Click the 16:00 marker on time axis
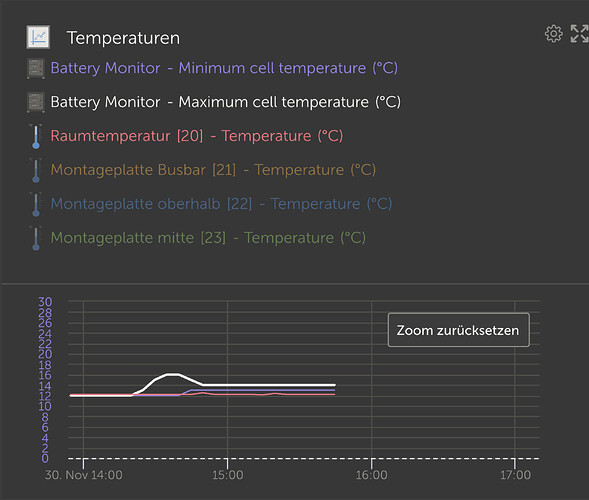The height and width of the screenshot is (500, 589). 372,475
